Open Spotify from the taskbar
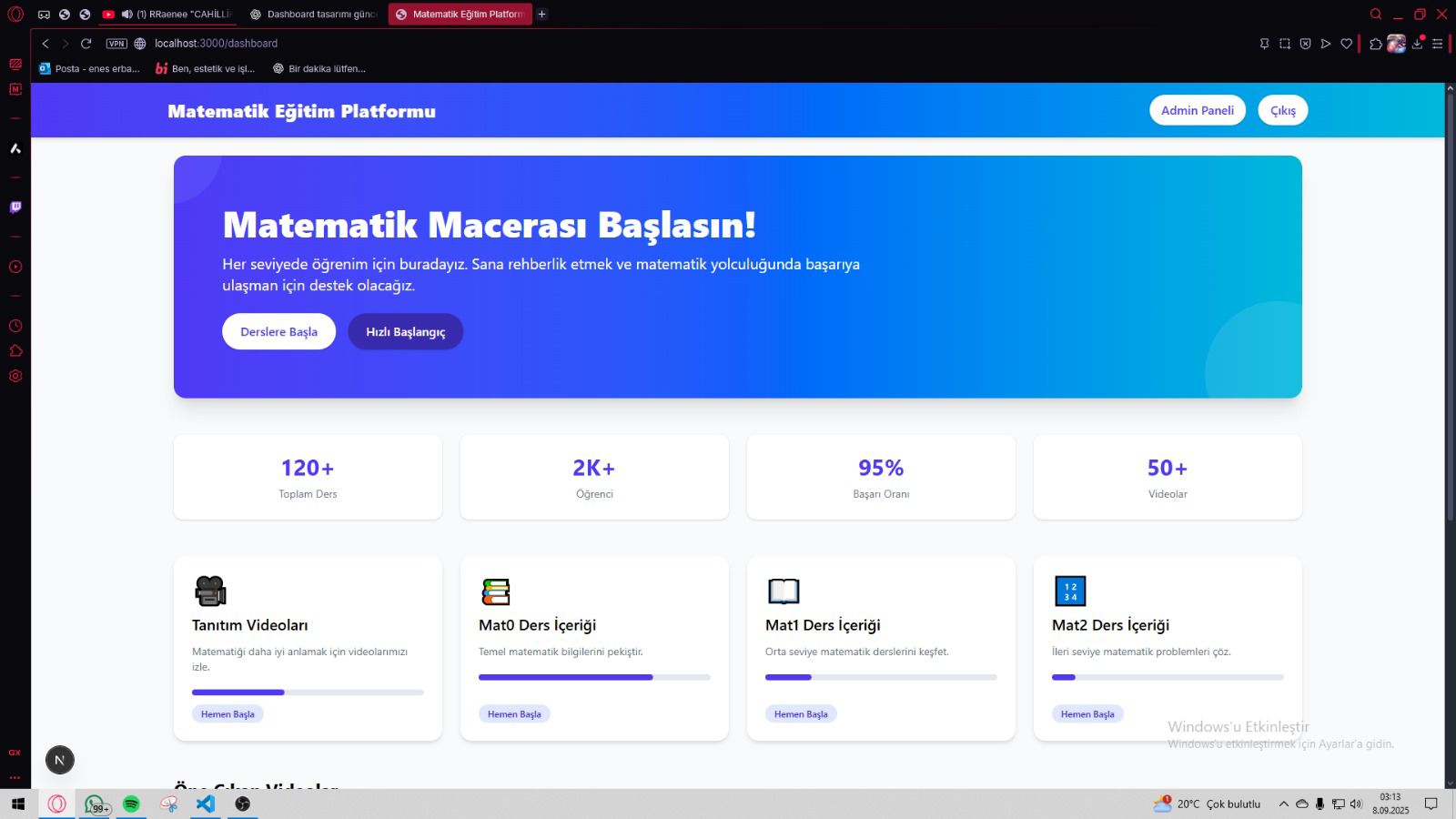 pos(131,804)
